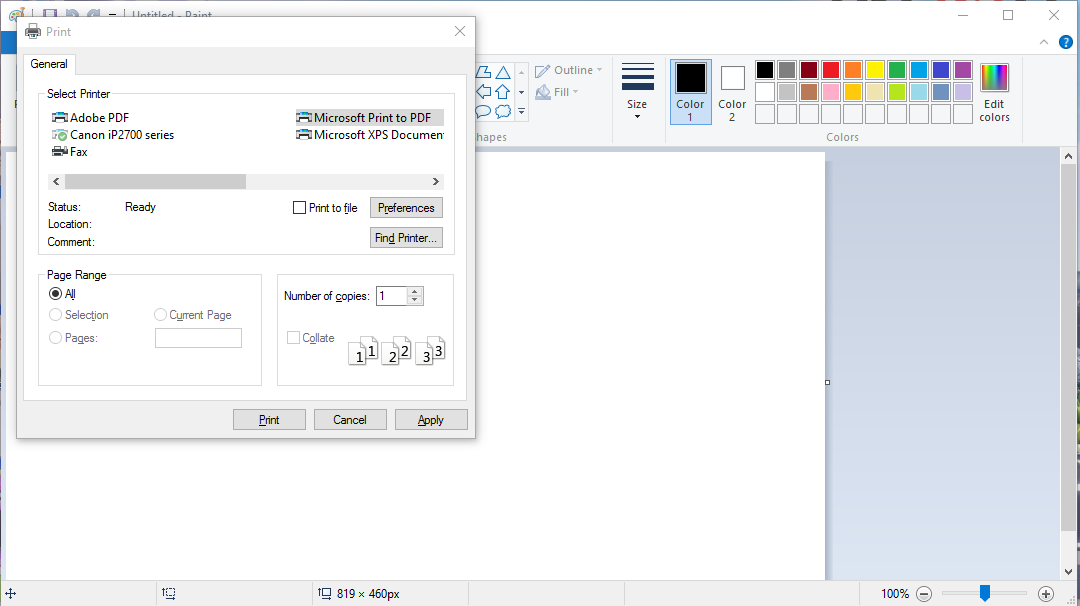Image resolution: width=1080 pixels, height=606 pixels.
Task: Select the Canon iP2700 series printer
Action: [x=114, y=135]
